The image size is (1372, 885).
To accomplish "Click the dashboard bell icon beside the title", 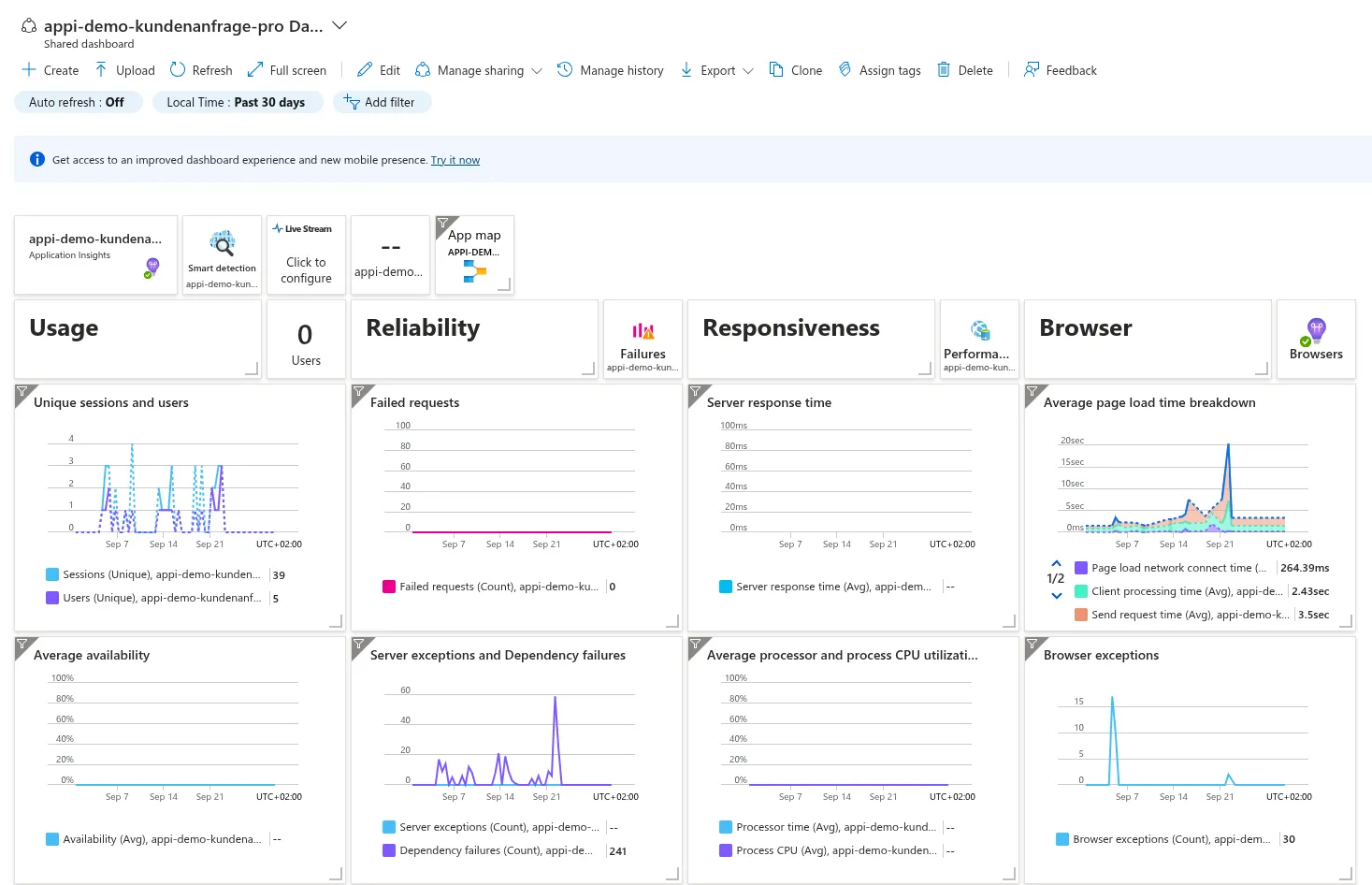I will [29, 26].
